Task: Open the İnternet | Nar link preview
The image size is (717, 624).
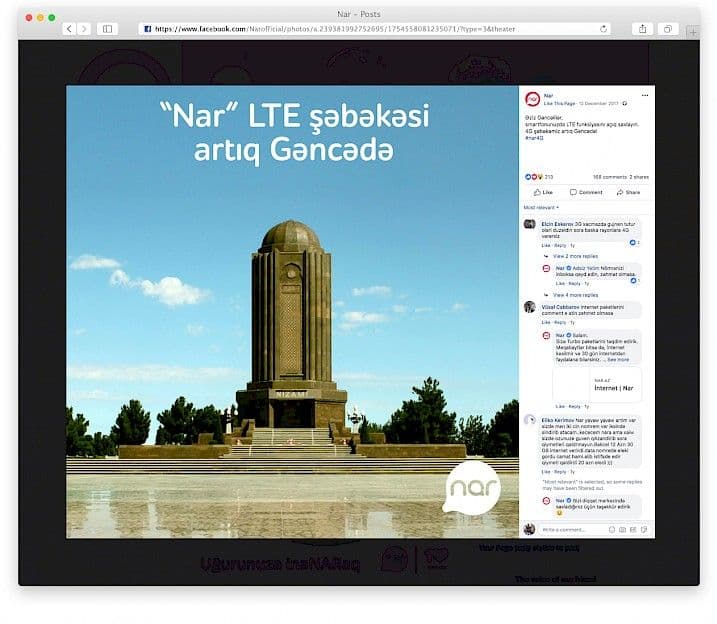Action: click(x=597, y=384)
